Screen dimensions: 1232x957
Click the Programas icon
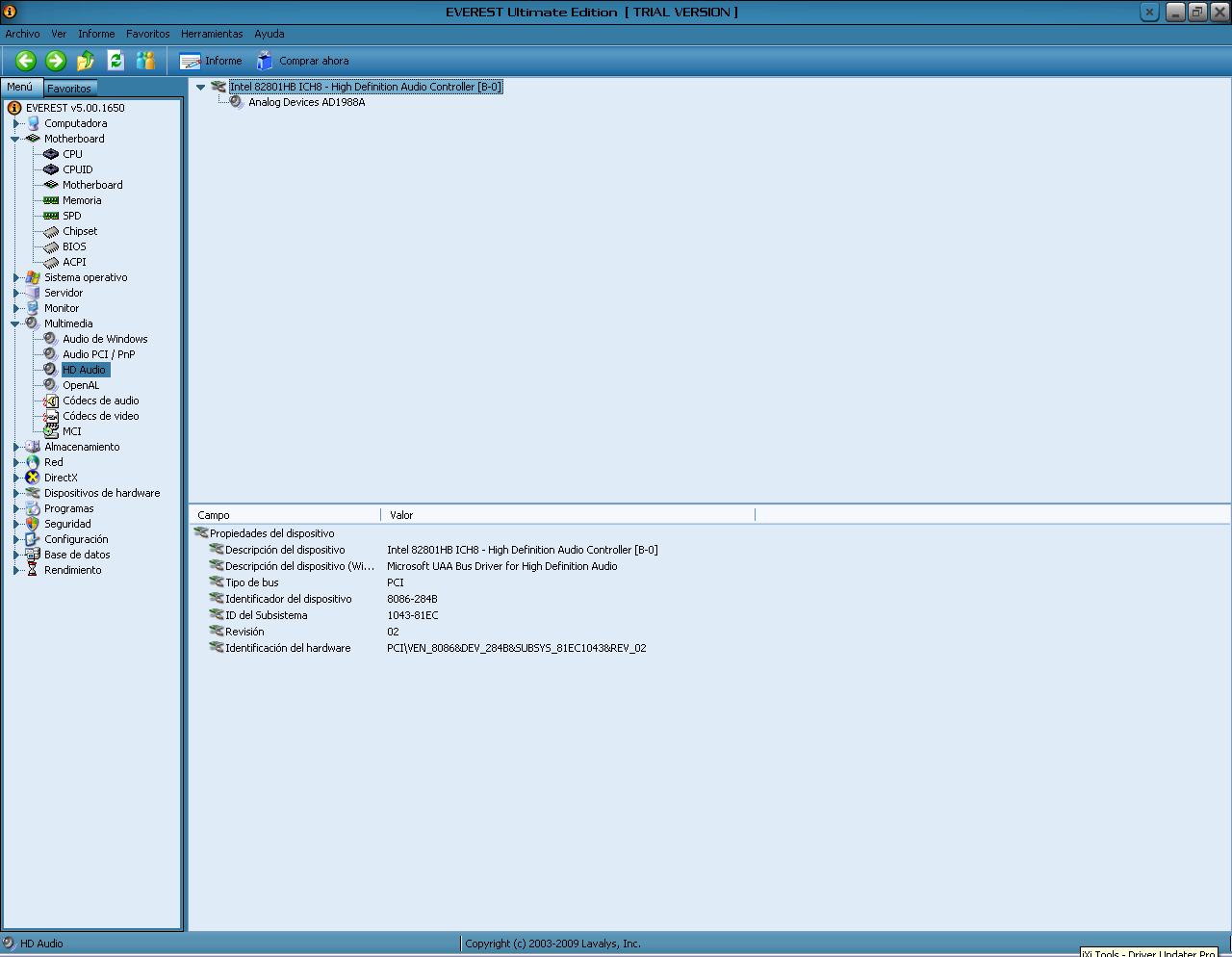click(33, 508)
